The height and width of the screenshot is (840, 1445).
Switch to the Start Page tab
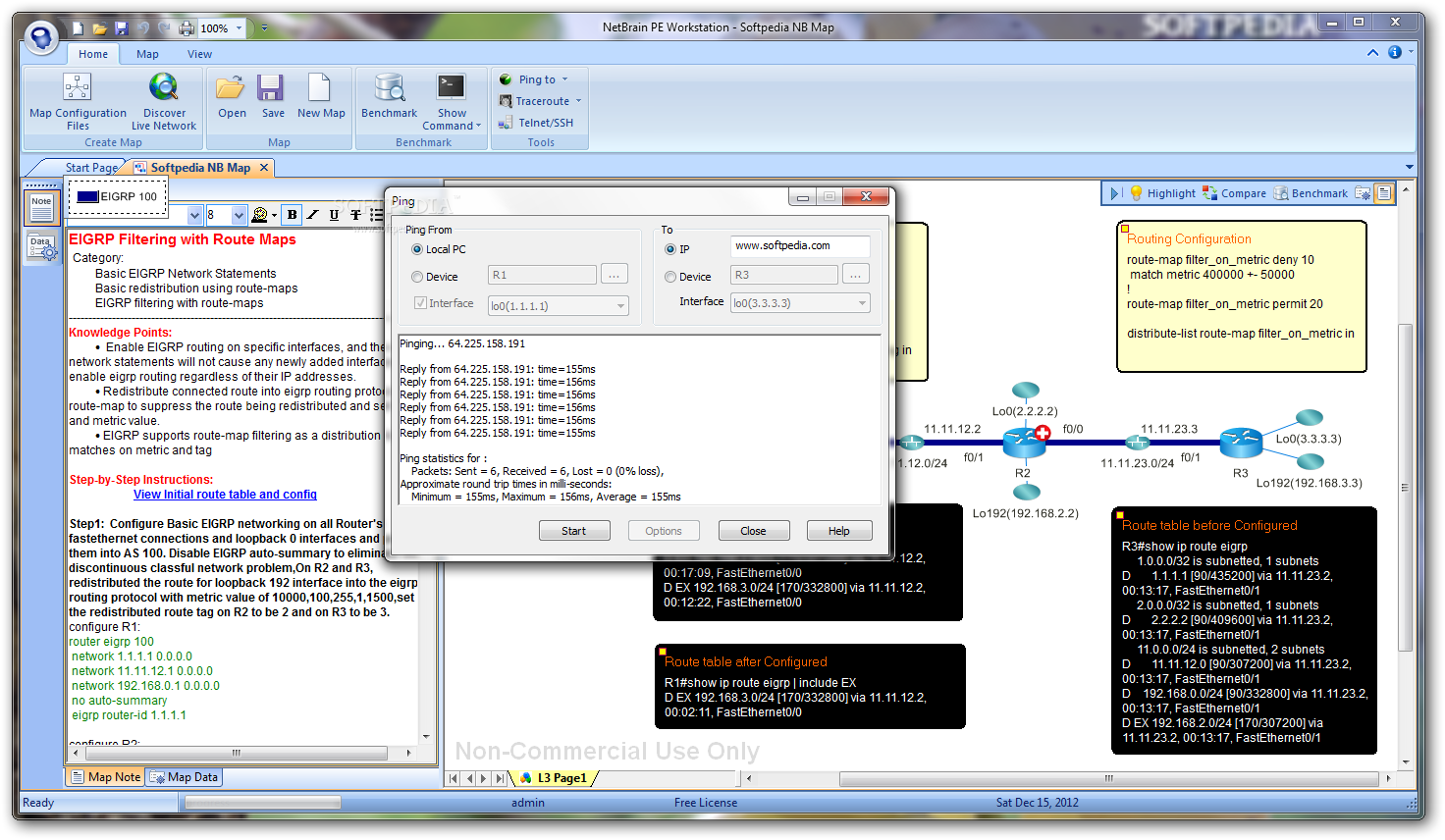(90, 168)
